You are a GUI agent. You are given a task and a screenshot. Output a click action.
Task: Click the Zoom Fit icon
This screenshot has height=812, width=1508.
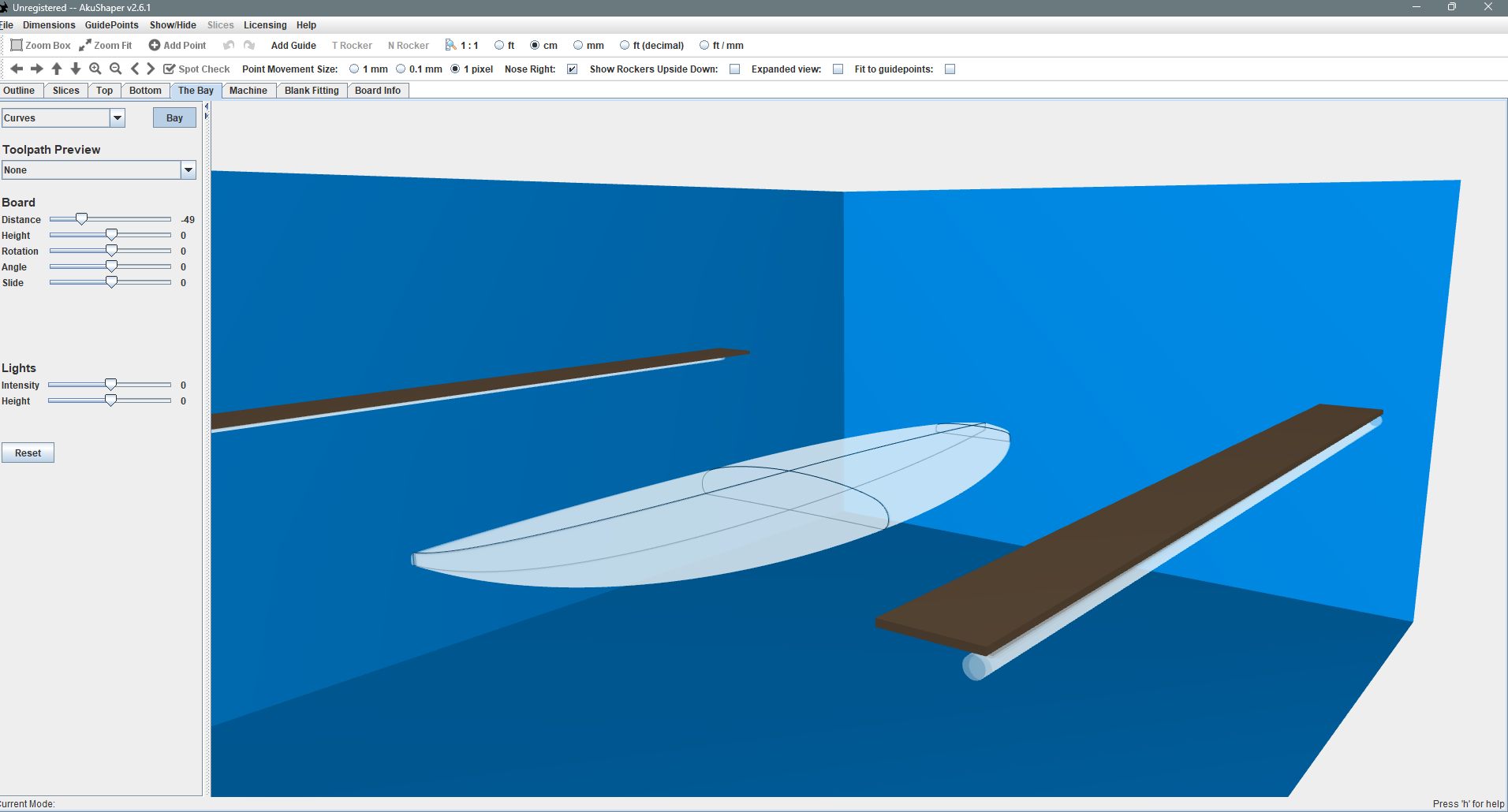click(x=85, y=46)
